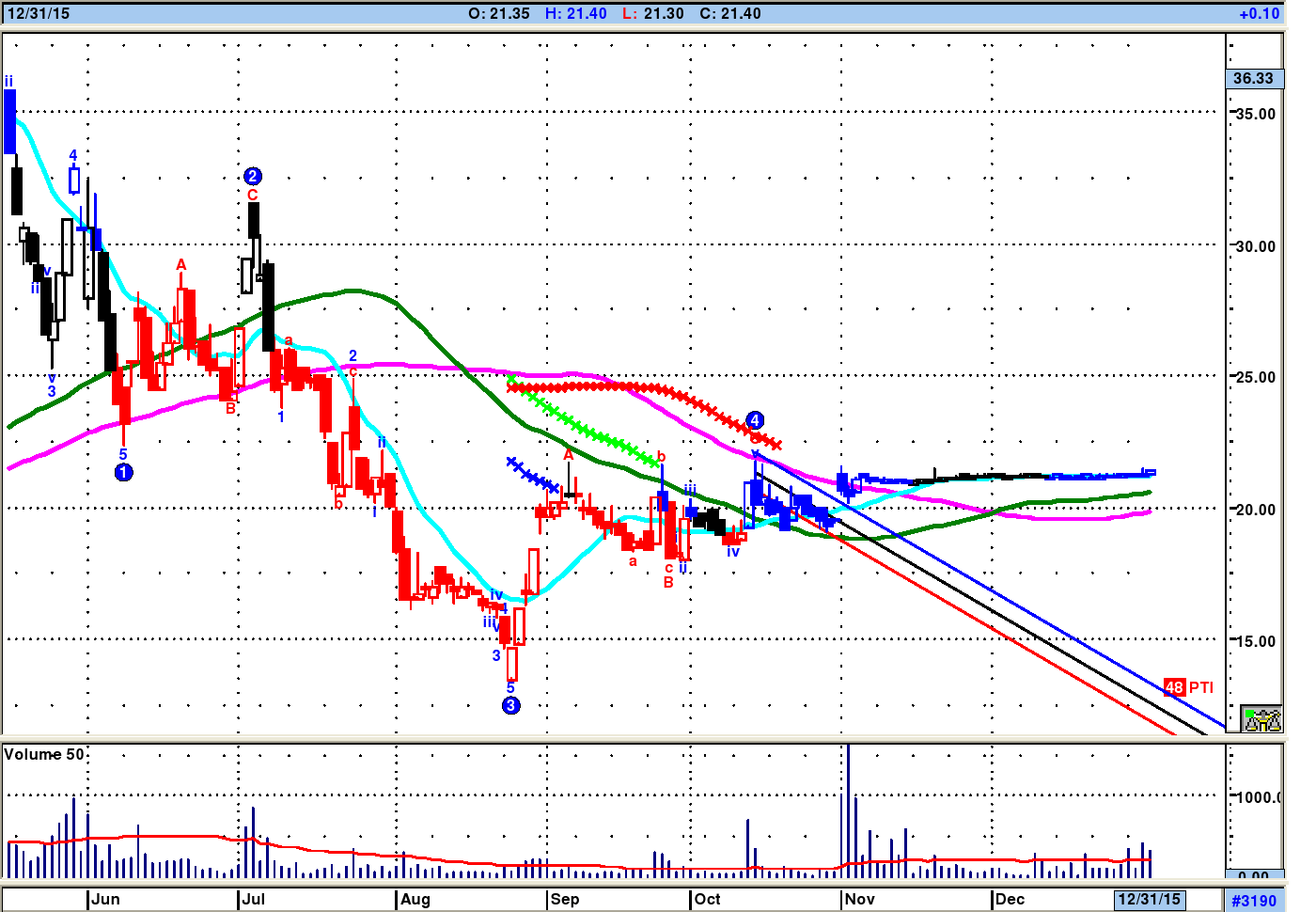The image size is (1316, 912).
Task: Select the circled wave 1 marker
Action: coord(124,472)
